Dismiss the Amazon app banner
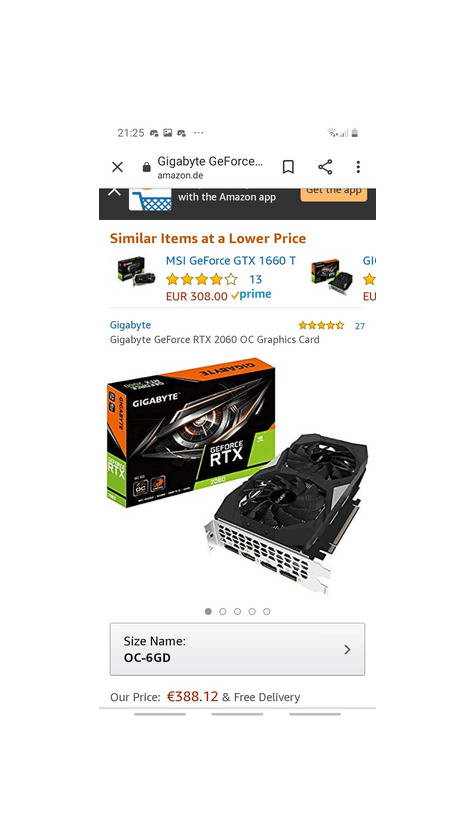 pyautogui.click(x=114, y=191)
